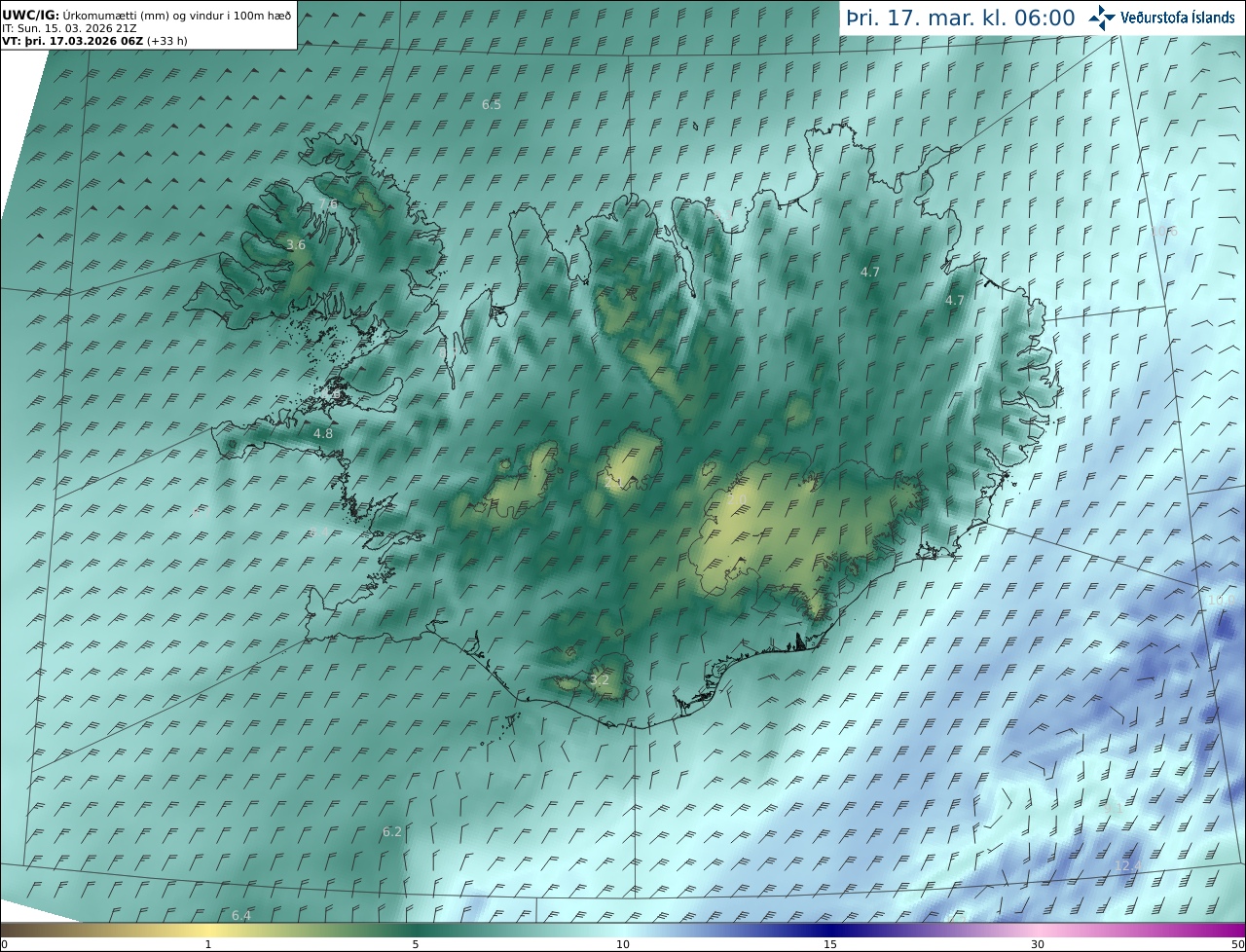Click the colour scale tick labelled 5
The height and width of the screenshot is (952, 1246).
[x=416, y=944]
